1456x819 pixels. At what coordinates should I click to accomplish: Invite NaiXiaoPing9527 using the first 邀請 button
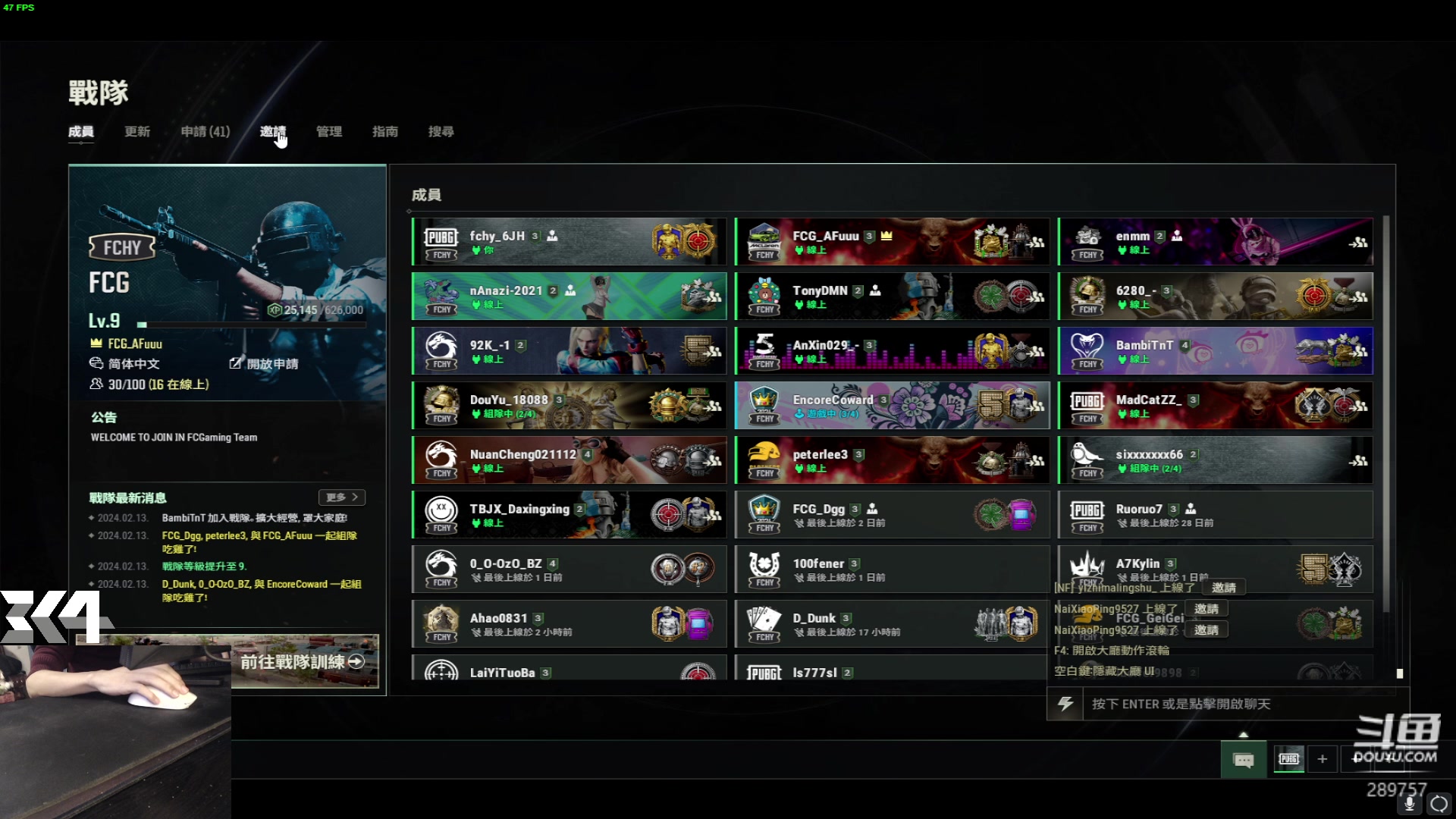[1207, 609]
